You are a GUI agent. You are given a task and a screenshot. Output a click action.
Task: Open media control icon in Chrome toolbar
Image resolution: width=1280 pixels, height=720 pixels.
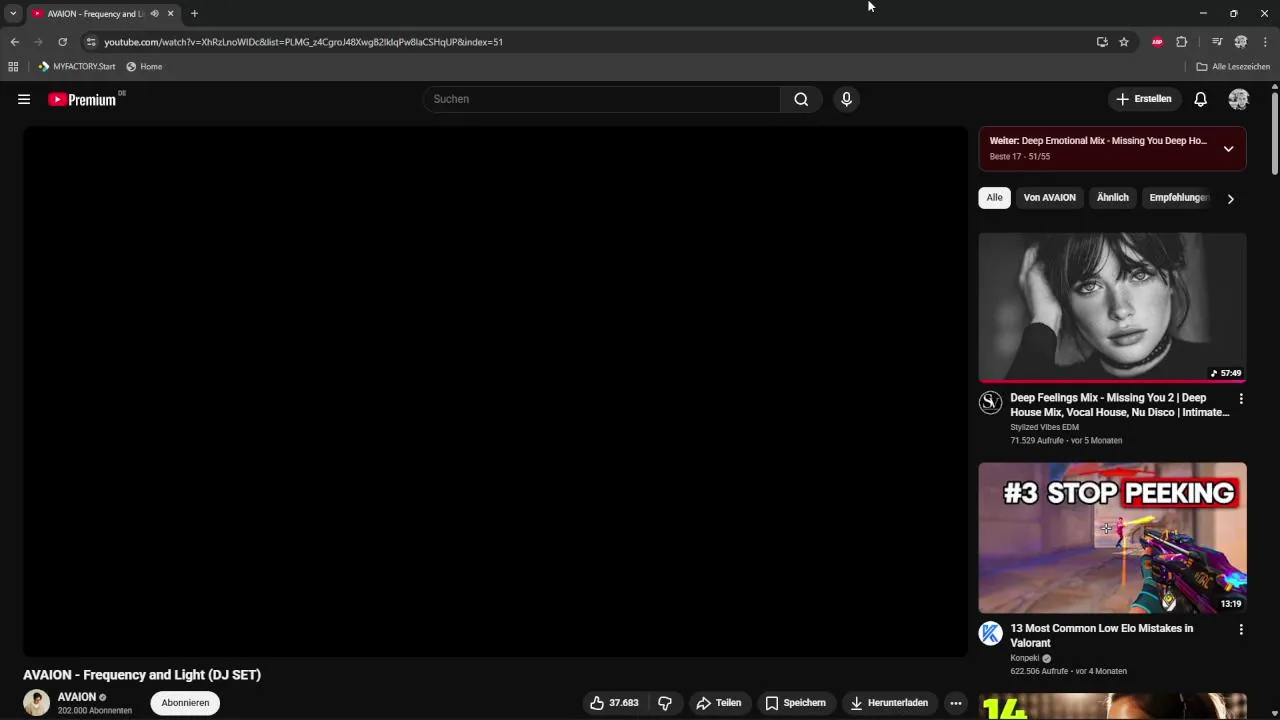1217,42
